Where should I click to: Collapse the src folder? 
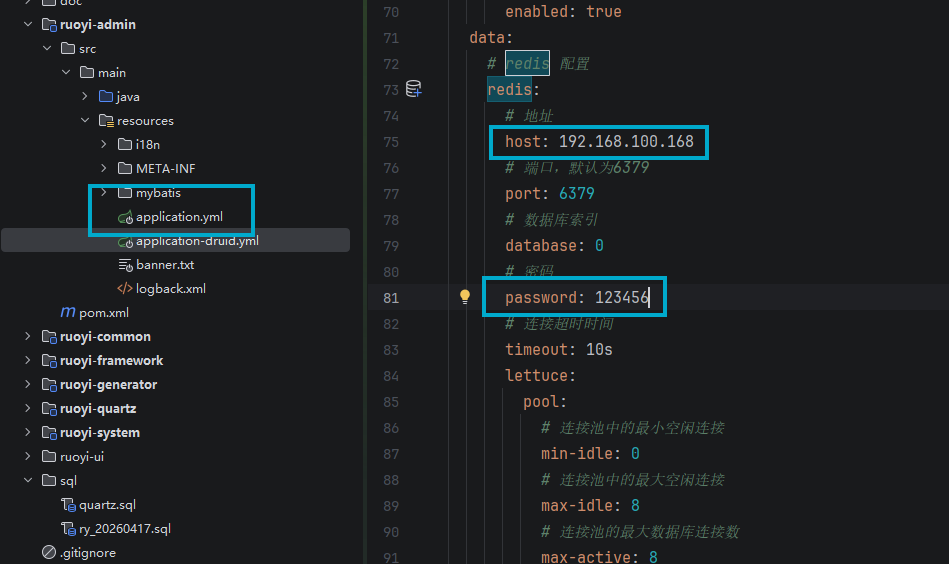click(47, 48)
